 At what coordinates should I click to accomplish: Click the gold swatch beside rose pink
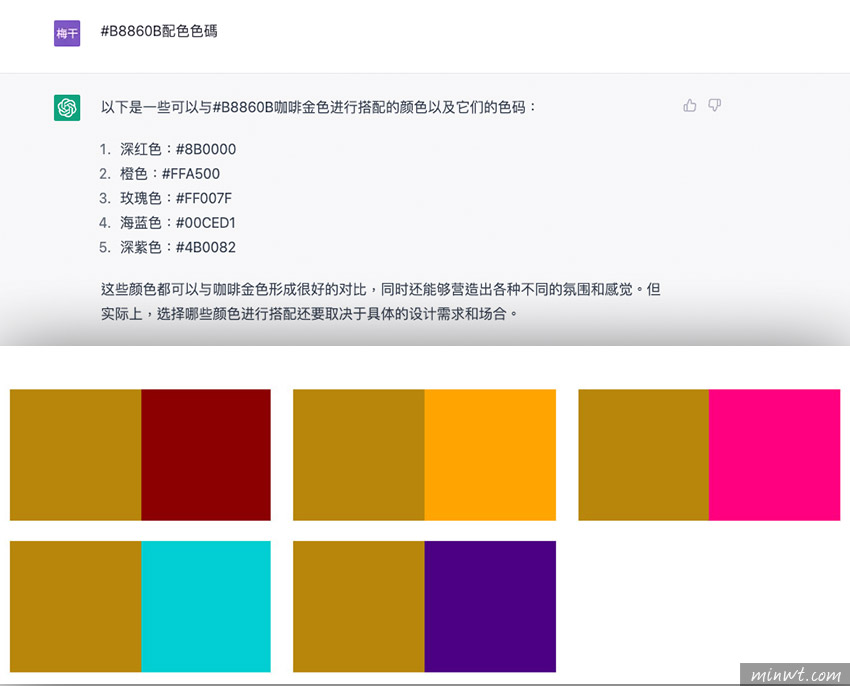tap(643, 455)
